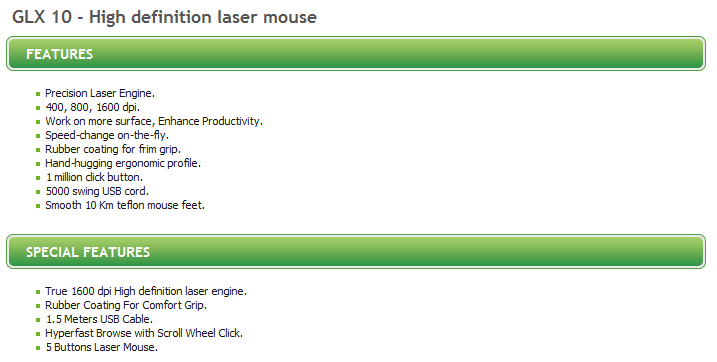Image resolution: width=717 pixels, height=362 pixels.
Task: Select the Speed-change on-the-fly item
Action: click(x=107, y=135)
